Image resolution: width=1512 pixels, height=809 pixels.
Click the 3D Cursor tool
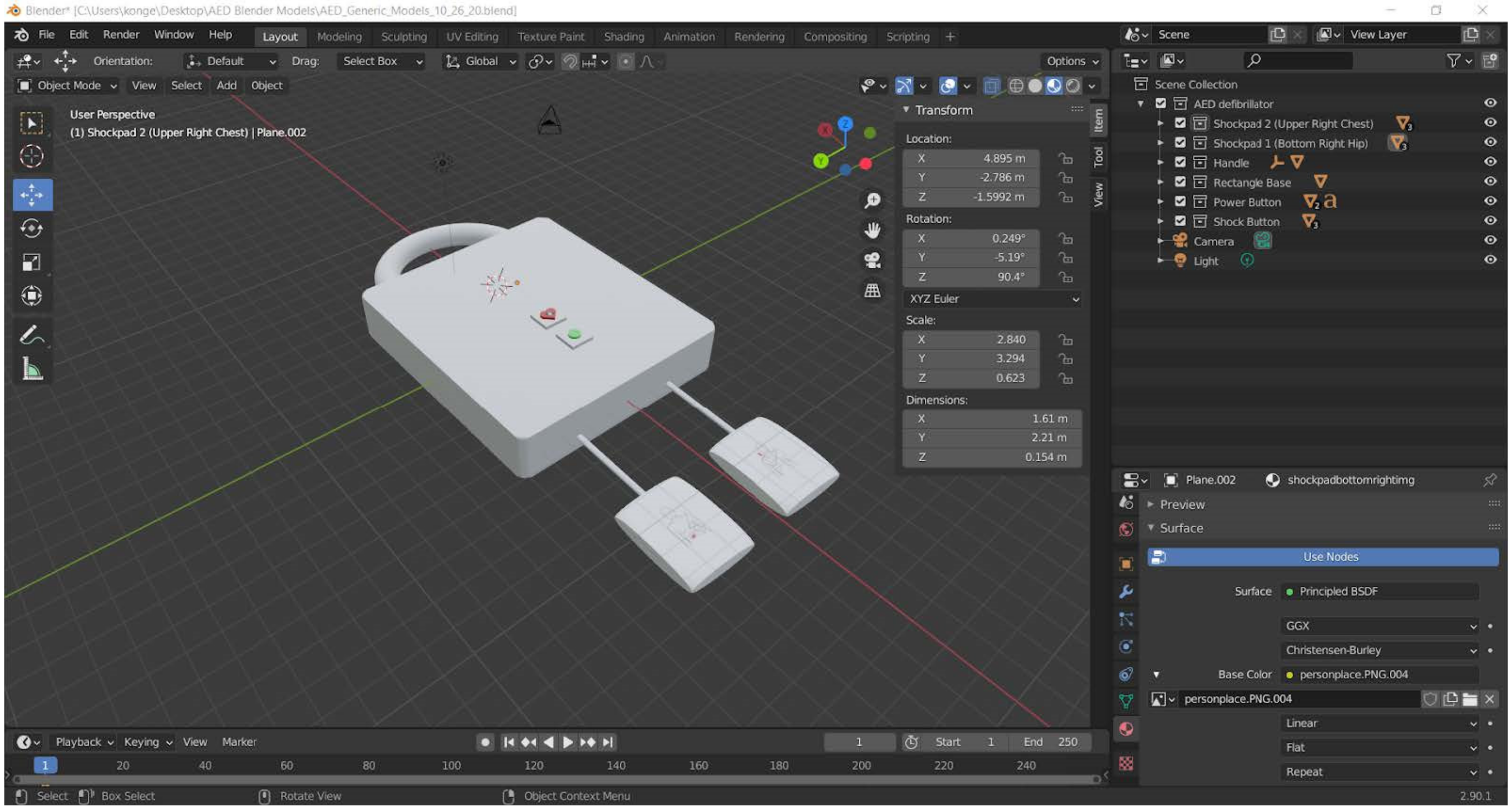click(x=32, y=156)
